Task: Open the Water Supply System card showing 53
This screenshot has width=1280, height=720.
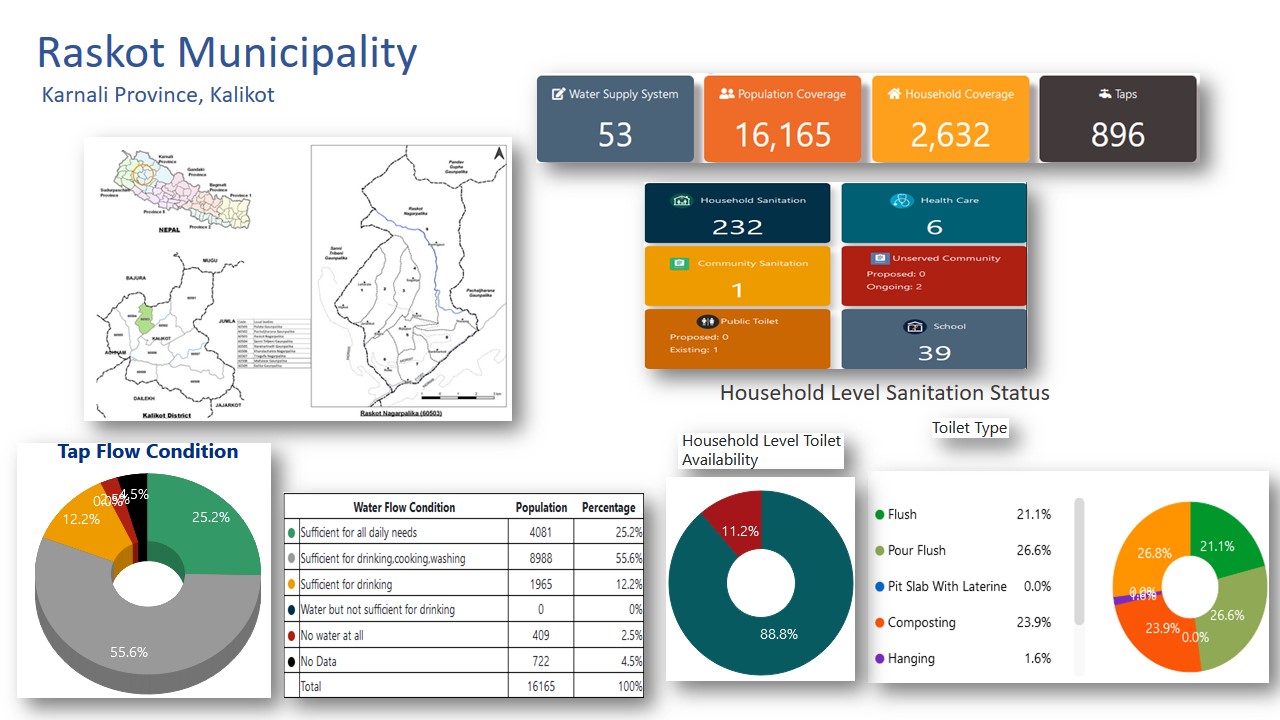Action: (x=615, y=119)
